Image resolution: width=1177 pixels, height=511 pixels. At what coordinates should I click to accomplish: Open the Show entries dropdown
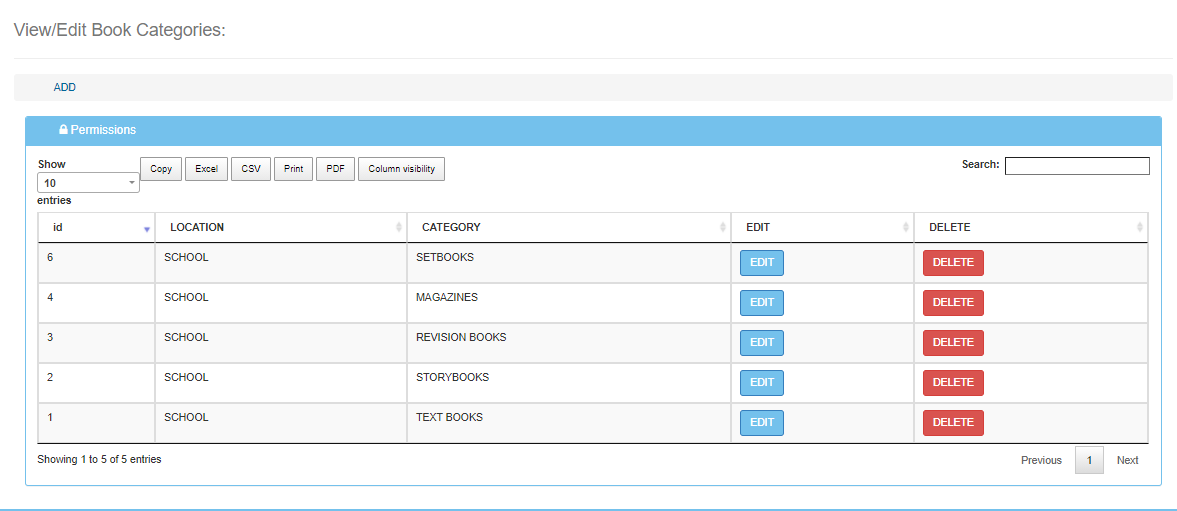click(x=88, y=183)
